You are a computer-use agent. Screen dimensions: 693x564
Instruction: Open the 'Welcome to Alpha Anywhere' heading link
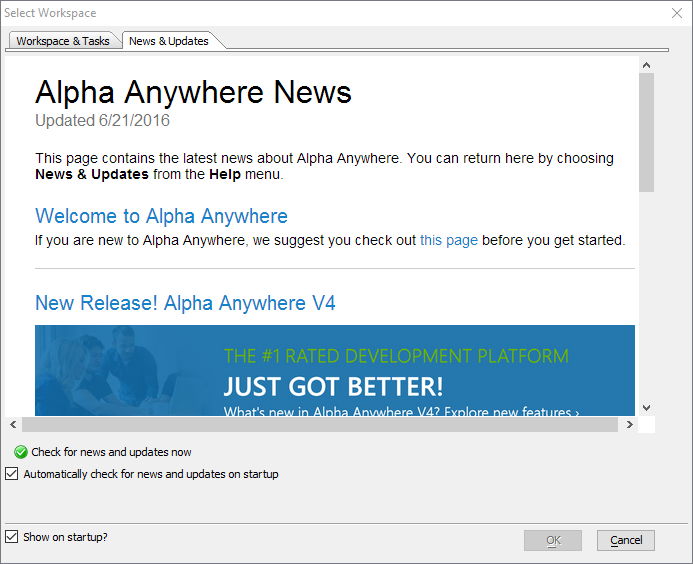(x=161, y=216)
